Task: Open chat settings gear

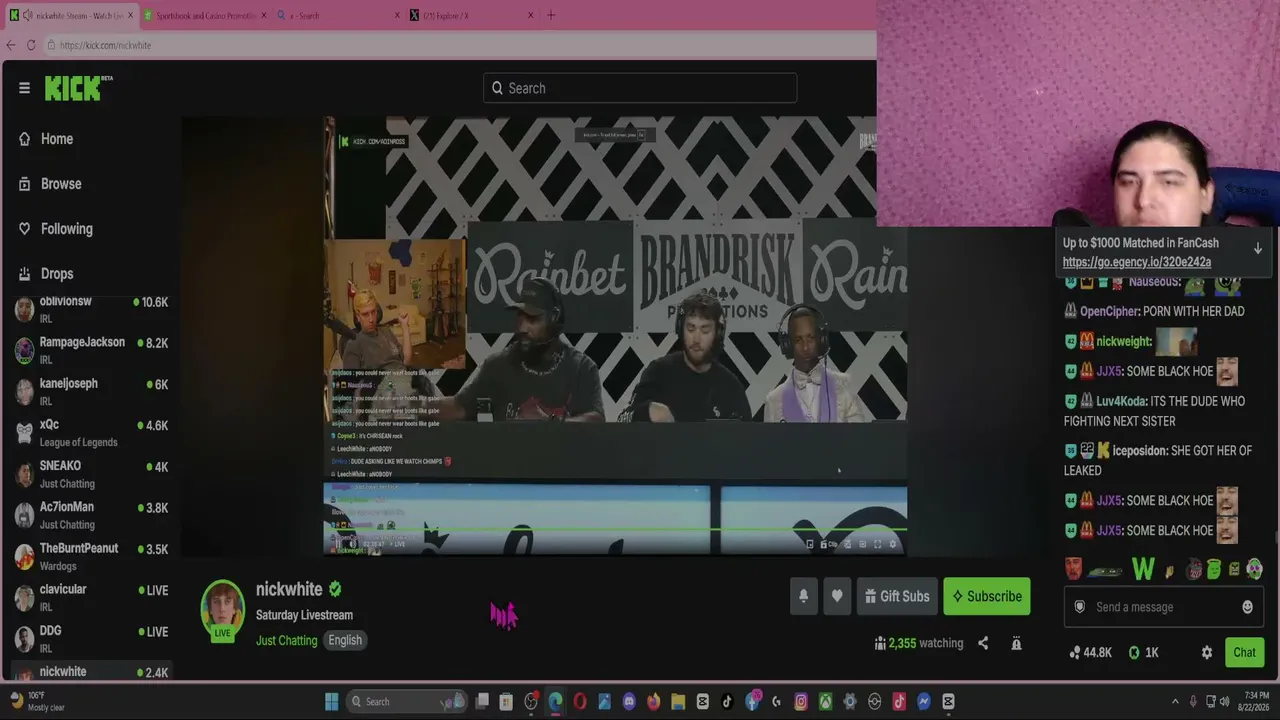Action: tap(1207, 652)
